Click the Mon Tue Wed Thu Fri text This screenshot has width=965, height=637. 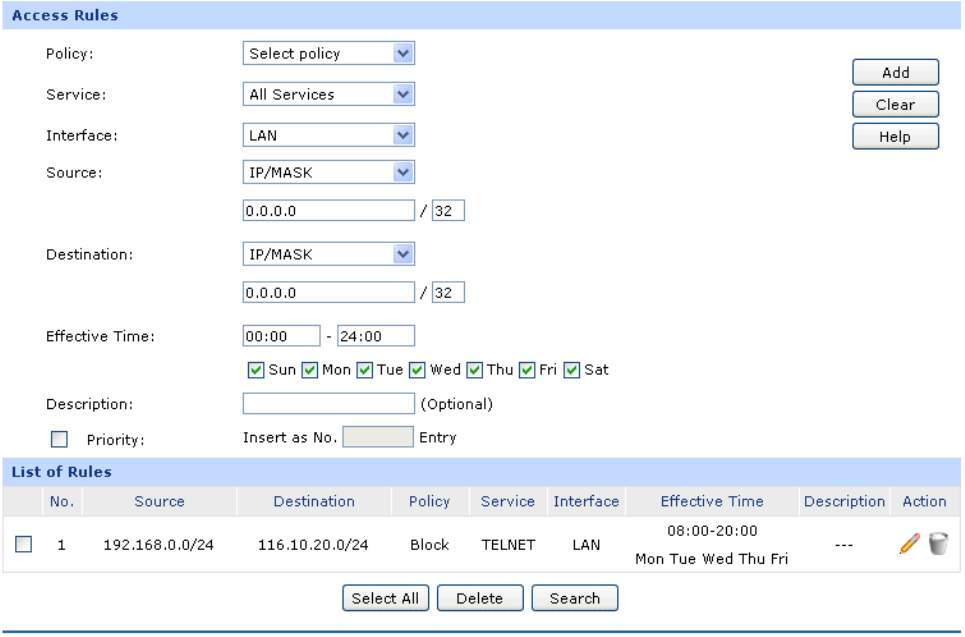coord(711,559)
